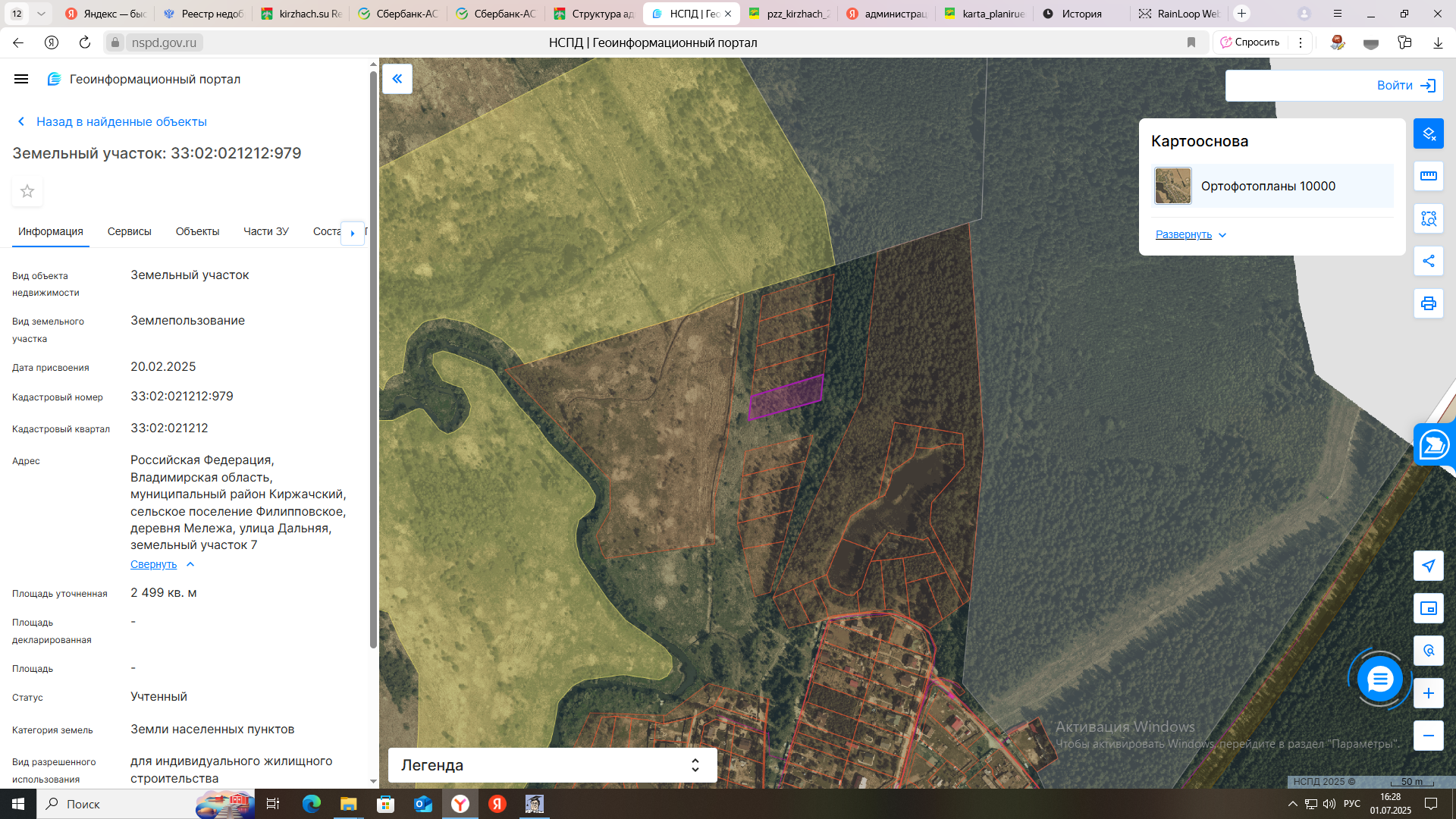Zoom out the map with minus
This screenshot has height=819, width=1456.
pyautogui.click(x=1428, y=736)
